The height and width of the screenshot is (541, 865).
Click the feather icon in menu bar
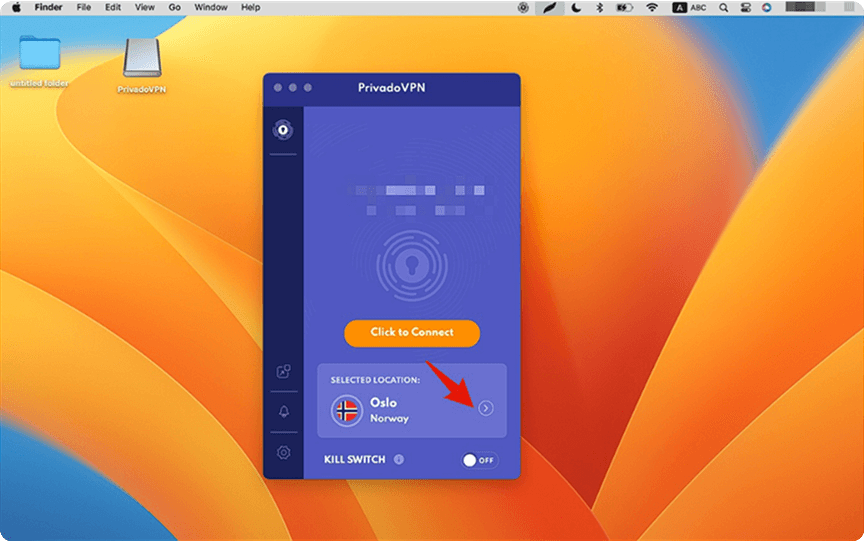(x=549, y=8)
